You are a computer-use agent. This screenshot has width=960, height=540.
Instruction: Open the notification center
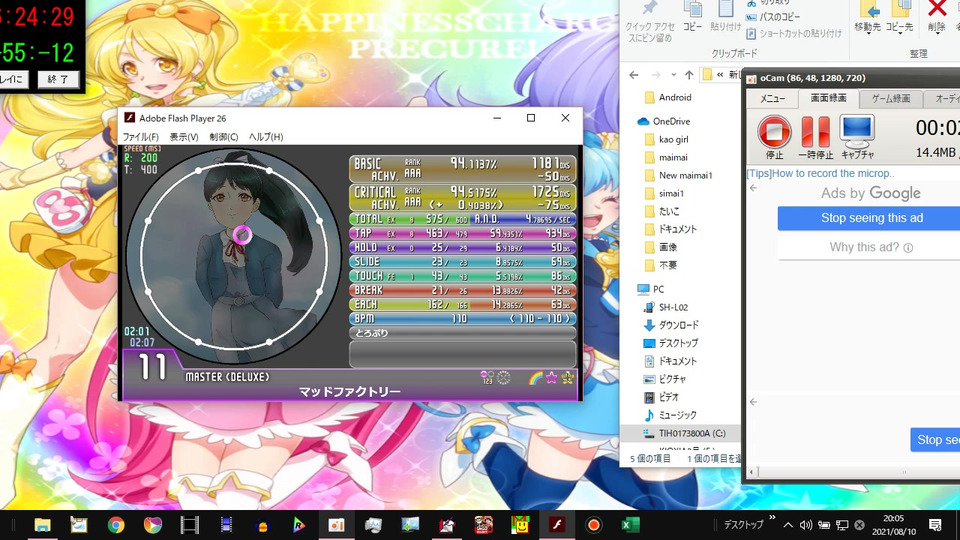tap(935, 525)
